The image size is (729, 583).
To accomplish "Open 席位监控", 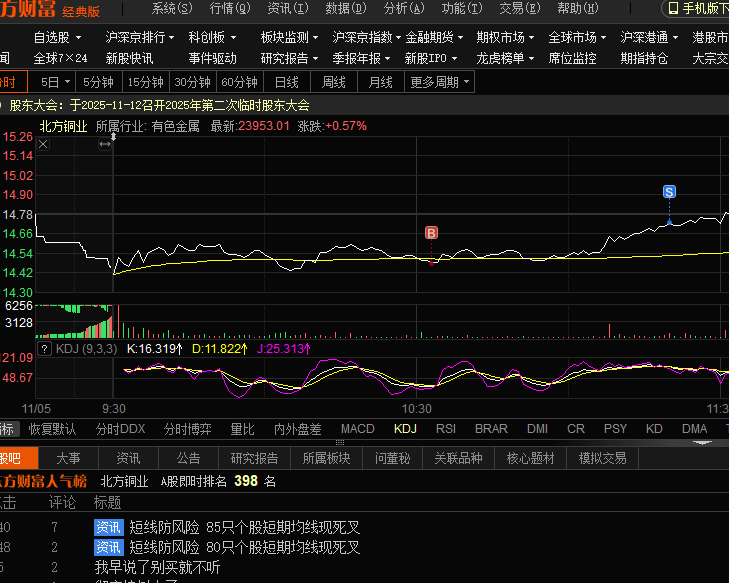I will pos(572,59).
